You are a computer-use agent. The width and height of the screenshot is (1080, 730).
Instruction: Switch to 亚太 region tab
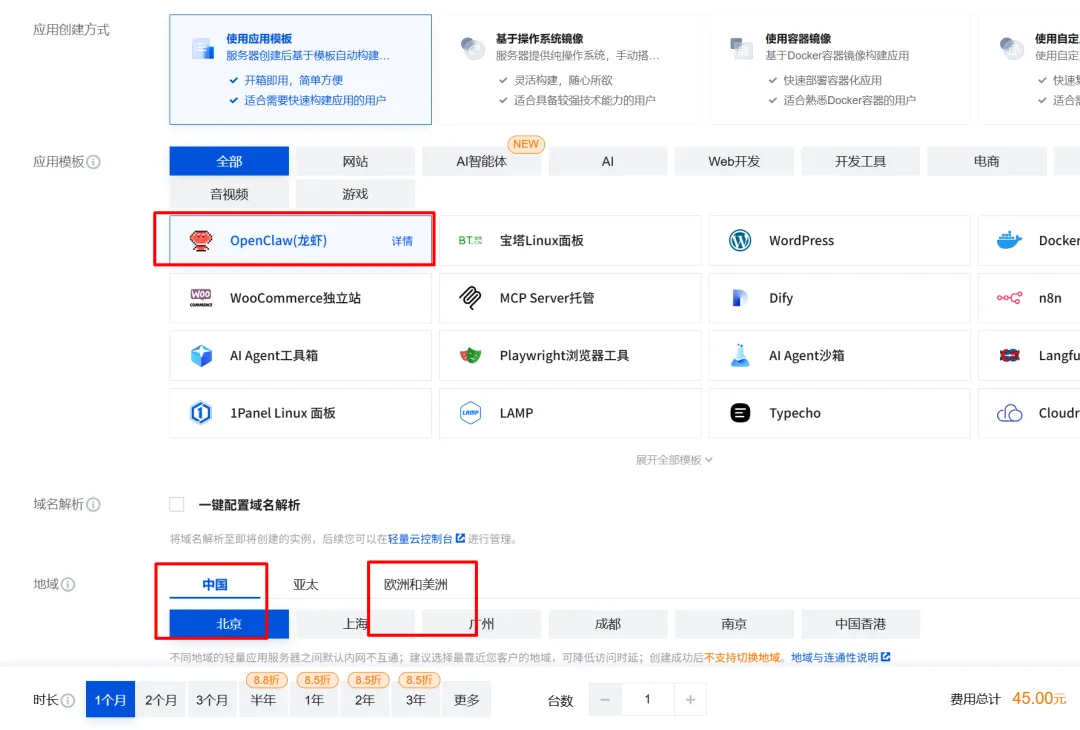(x=306, y=585)
